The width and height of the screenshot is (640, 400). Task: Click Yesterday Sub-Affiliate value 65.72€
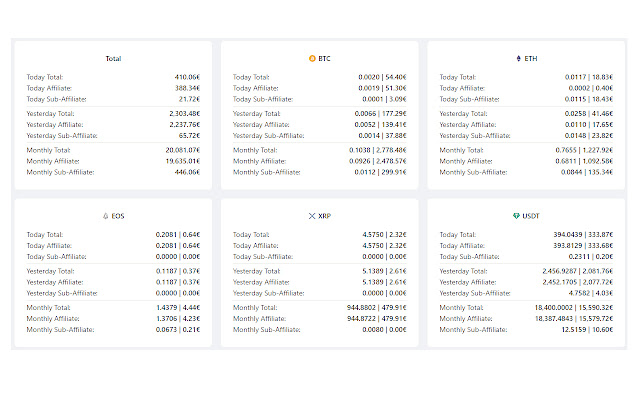click(x=189, y=136)
